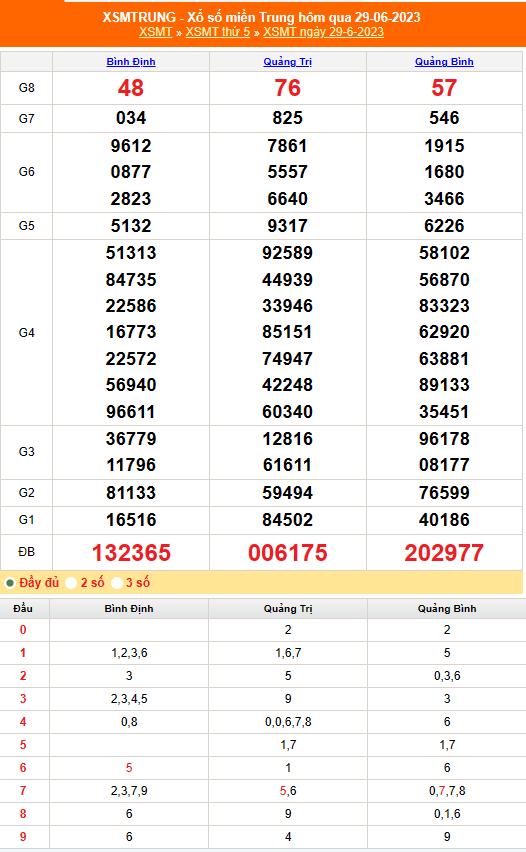Click the G8 row label
526x852 pixels.
27,88
